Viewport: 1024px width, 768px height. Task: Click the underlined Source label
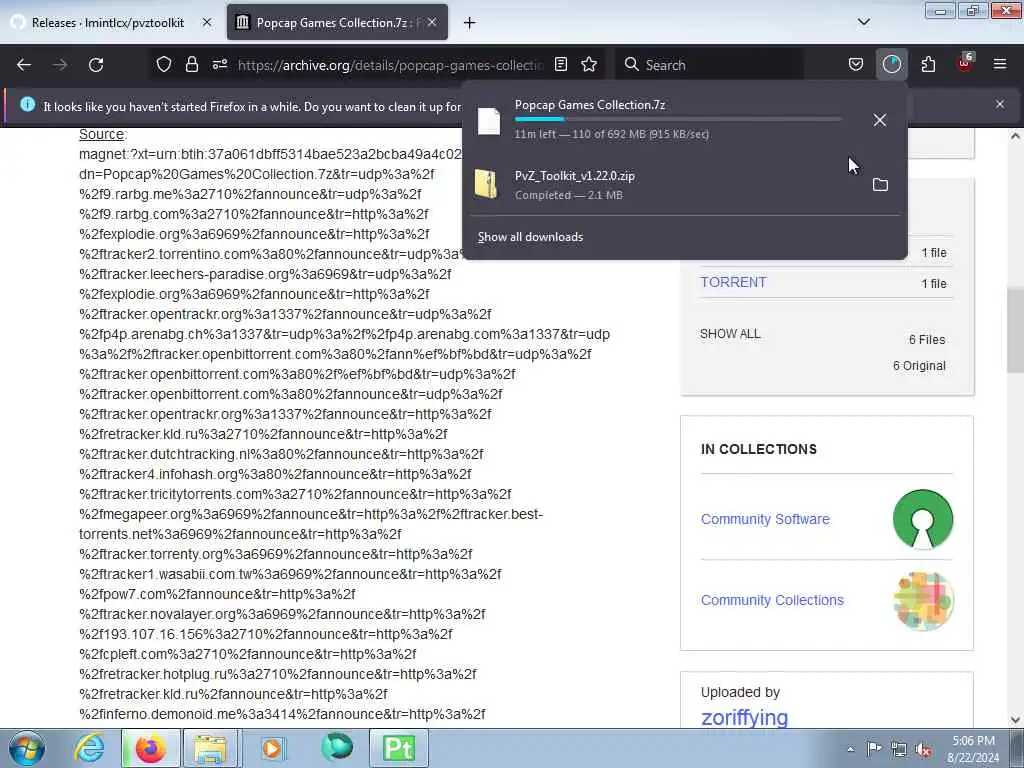click(101, 134)
